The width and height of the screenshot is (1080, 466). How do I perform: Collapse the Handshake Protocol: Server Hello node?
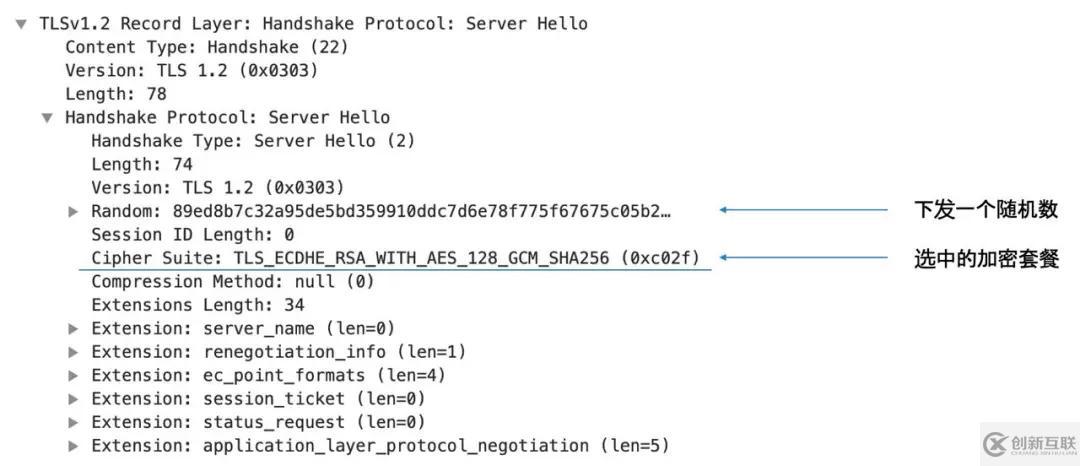pyautogui.click(x=47, y=117)
